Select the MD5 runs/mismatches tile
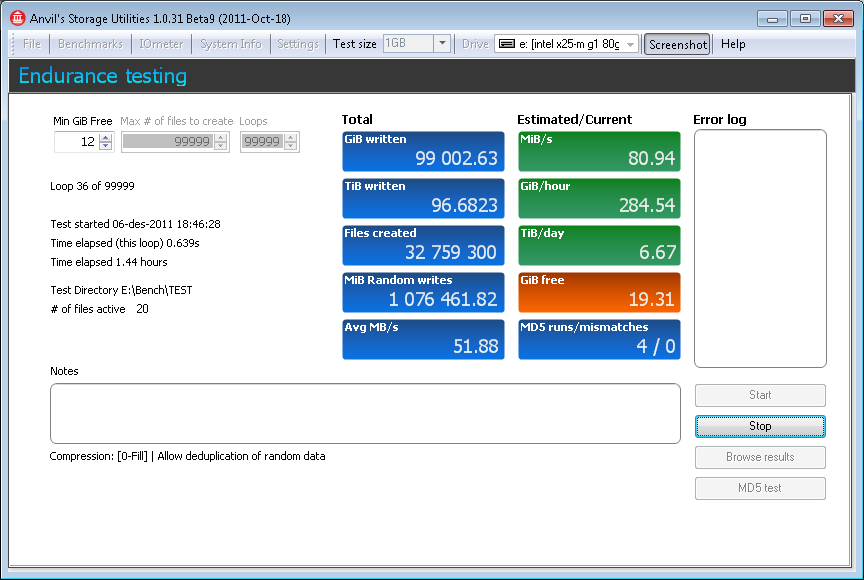 [599, 339]
